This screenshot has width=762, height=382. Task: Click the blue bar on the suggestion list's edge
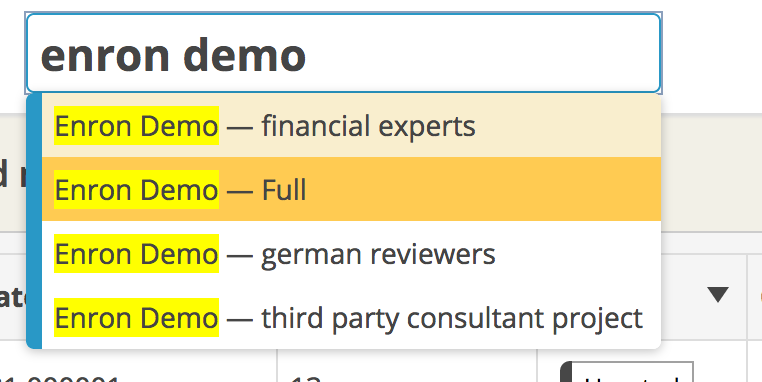[34, 221]
